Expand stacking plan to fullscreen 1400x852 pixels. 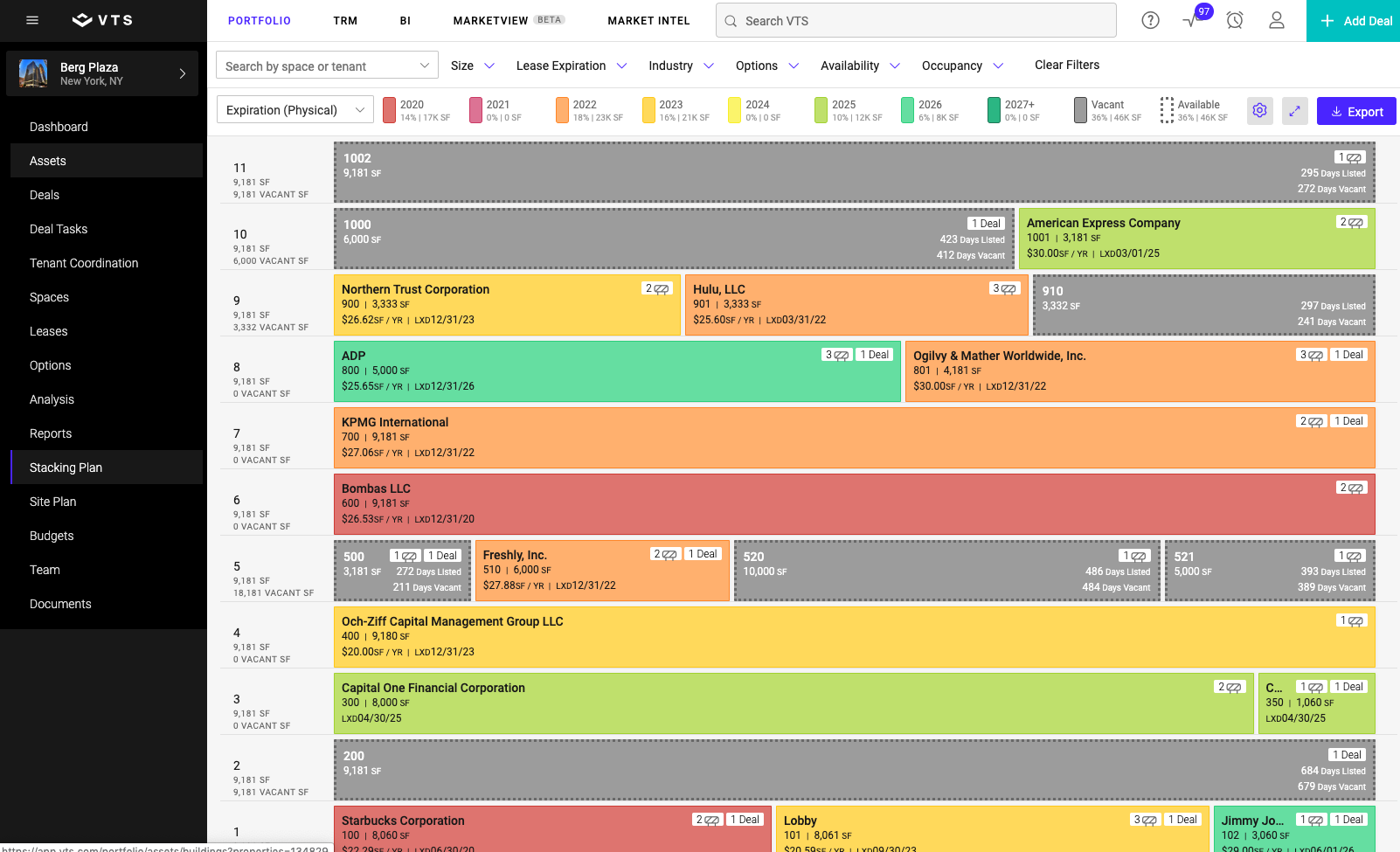[1294, 111]
